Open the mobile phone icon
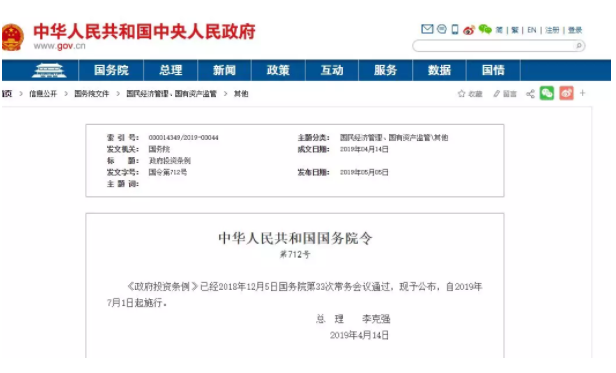Image resolution: width=616 pixels, height=373 pixels. pyautogui.click(x=455, y=29)
